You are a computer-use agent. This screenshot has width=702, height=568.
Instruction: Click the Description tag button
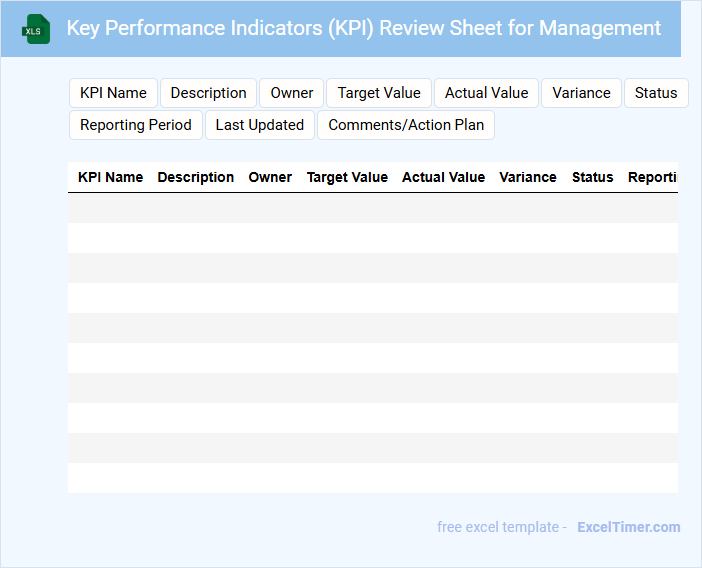[208, 93]
